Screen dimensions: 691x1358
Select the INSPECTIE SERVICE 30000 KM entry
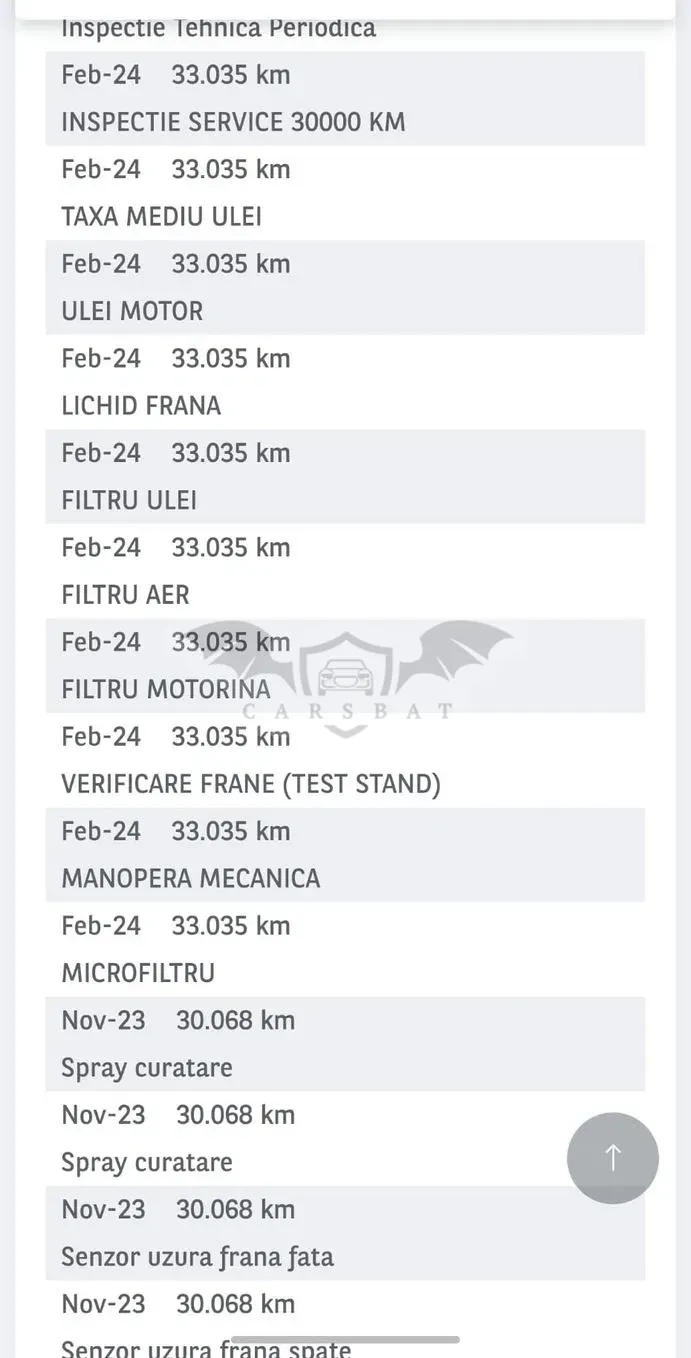(x=345, y=98)
